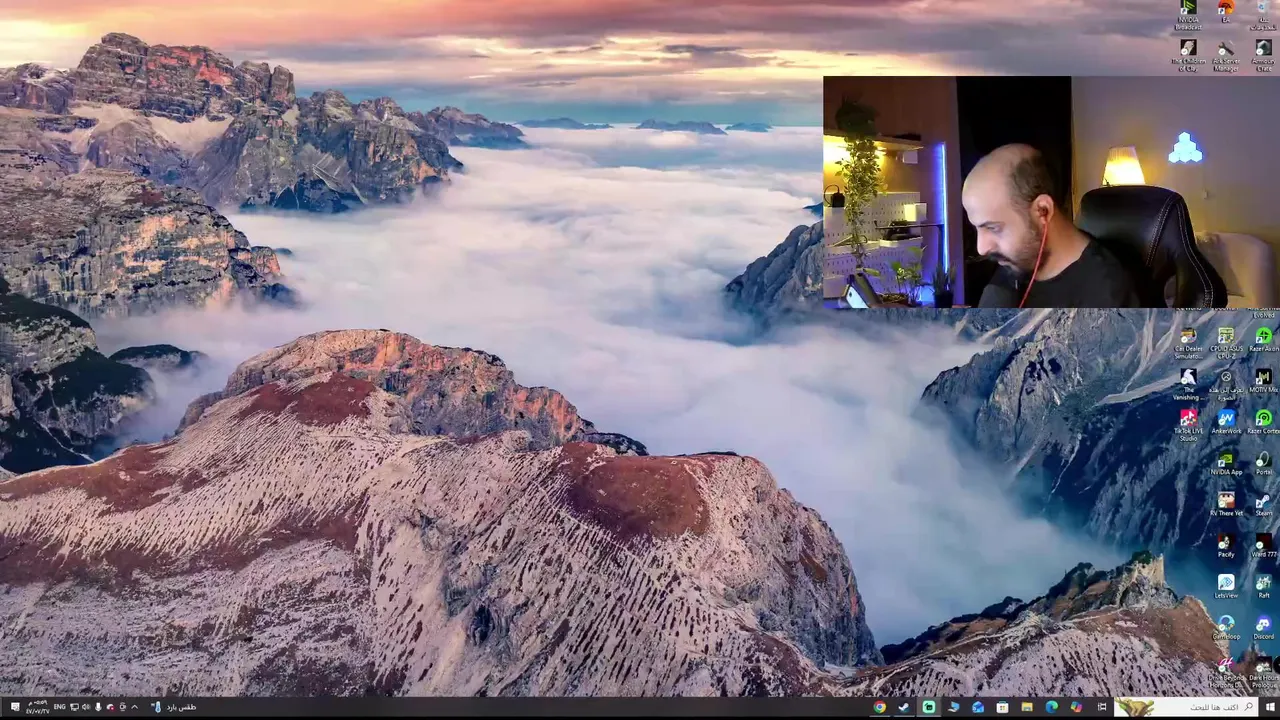The height and width of the screenshot is (720, 1280).
Task: Open the Copilot taskbar icon
Action: click(x=1076, y=707)
